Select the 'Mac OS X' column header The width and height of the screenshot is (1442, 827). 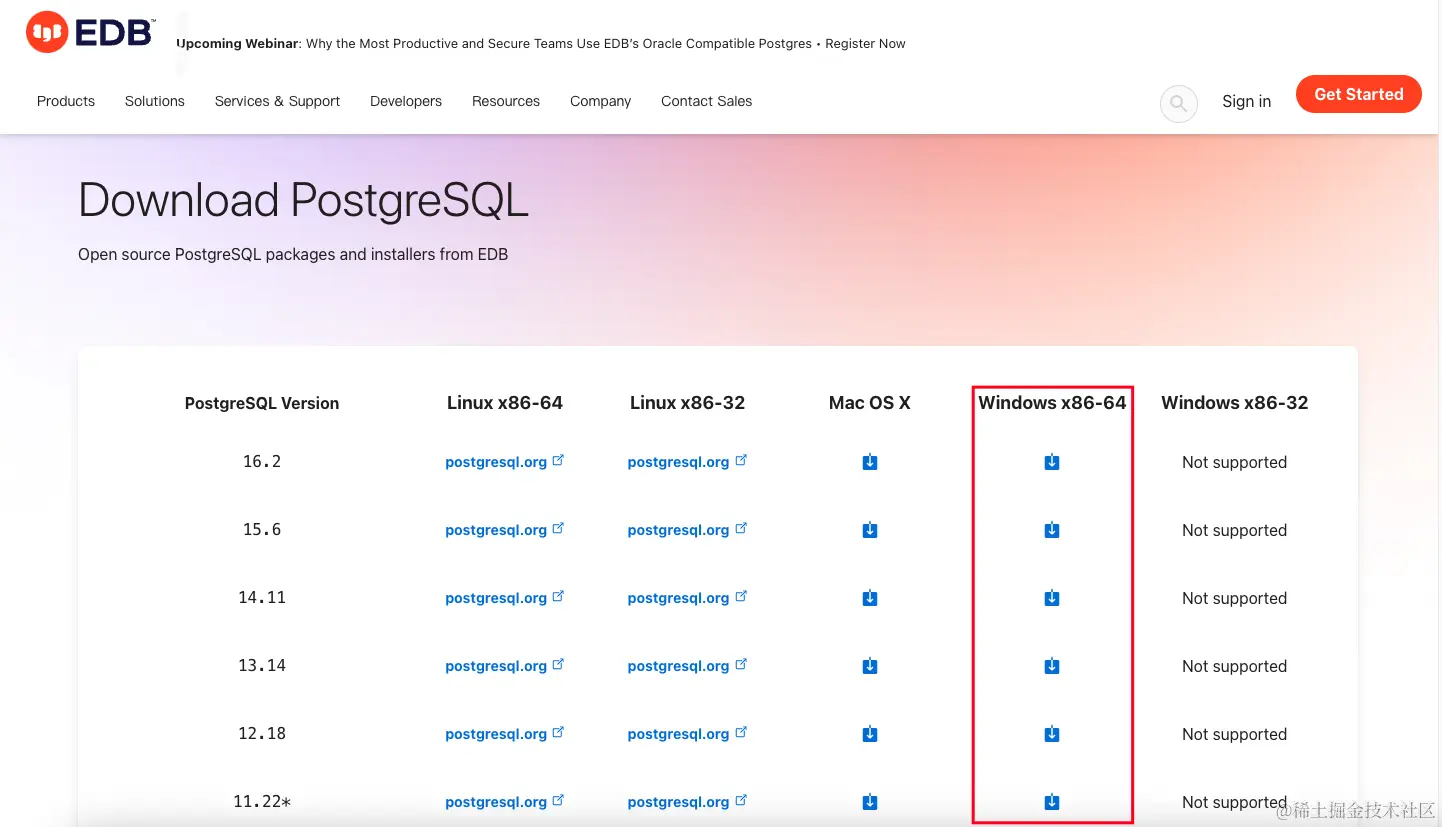(870, 403)
